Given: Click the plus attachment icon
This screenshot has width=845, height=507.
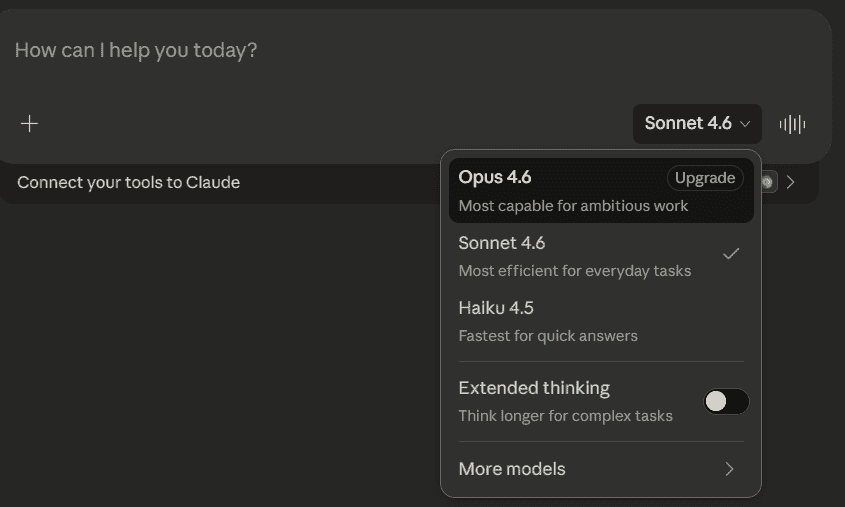Looking at the screenshot, I should pyautogui.click(x=29, y=124).
